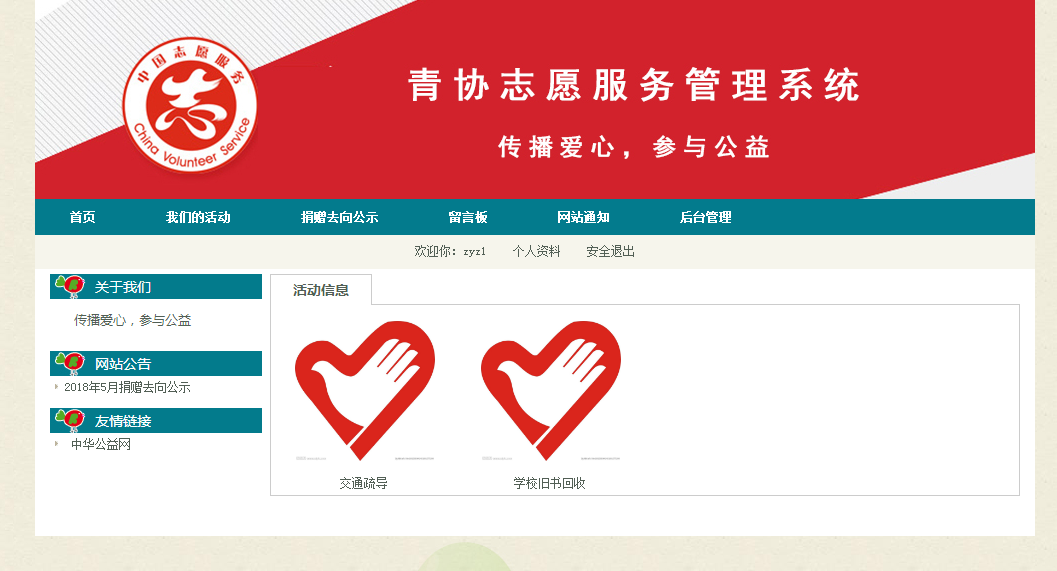Visit the 中华公益网 friendly link
The width and height of the screenshot is (1057, 571).
[101, 444]
